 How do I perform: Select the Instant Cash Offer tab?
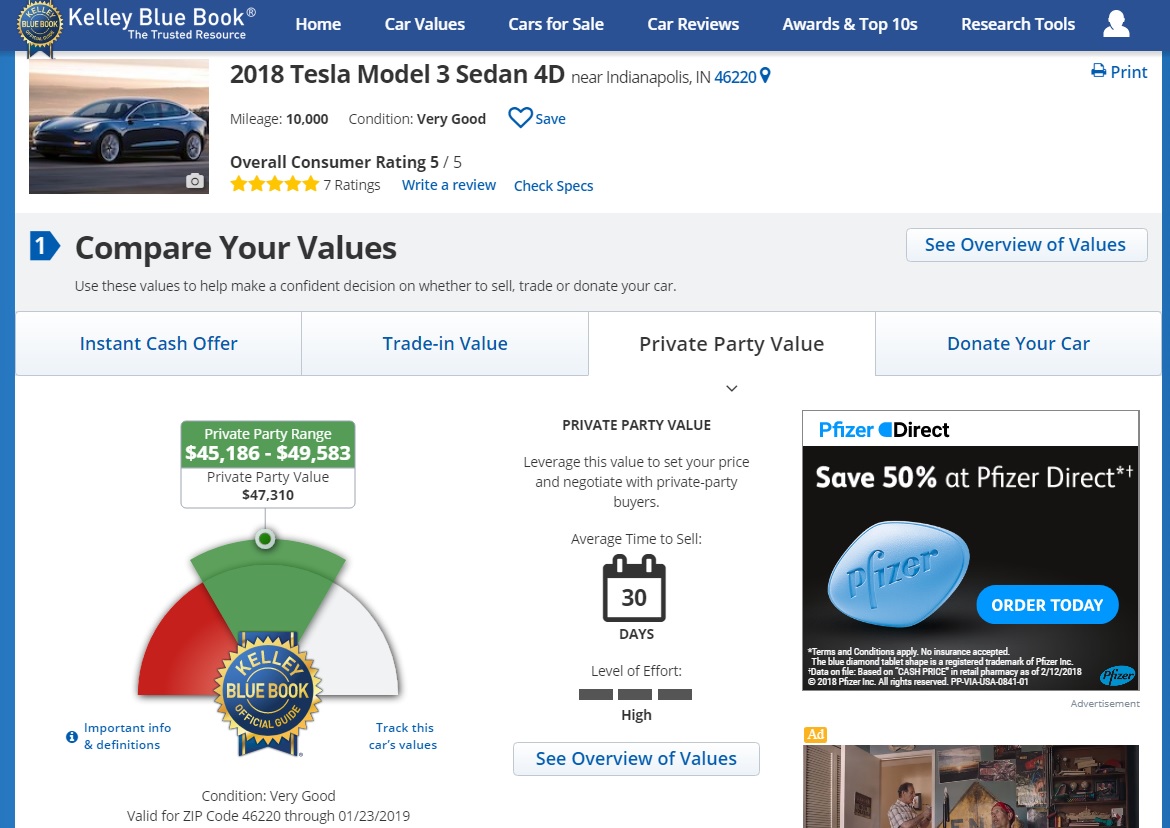click(159, 344)
